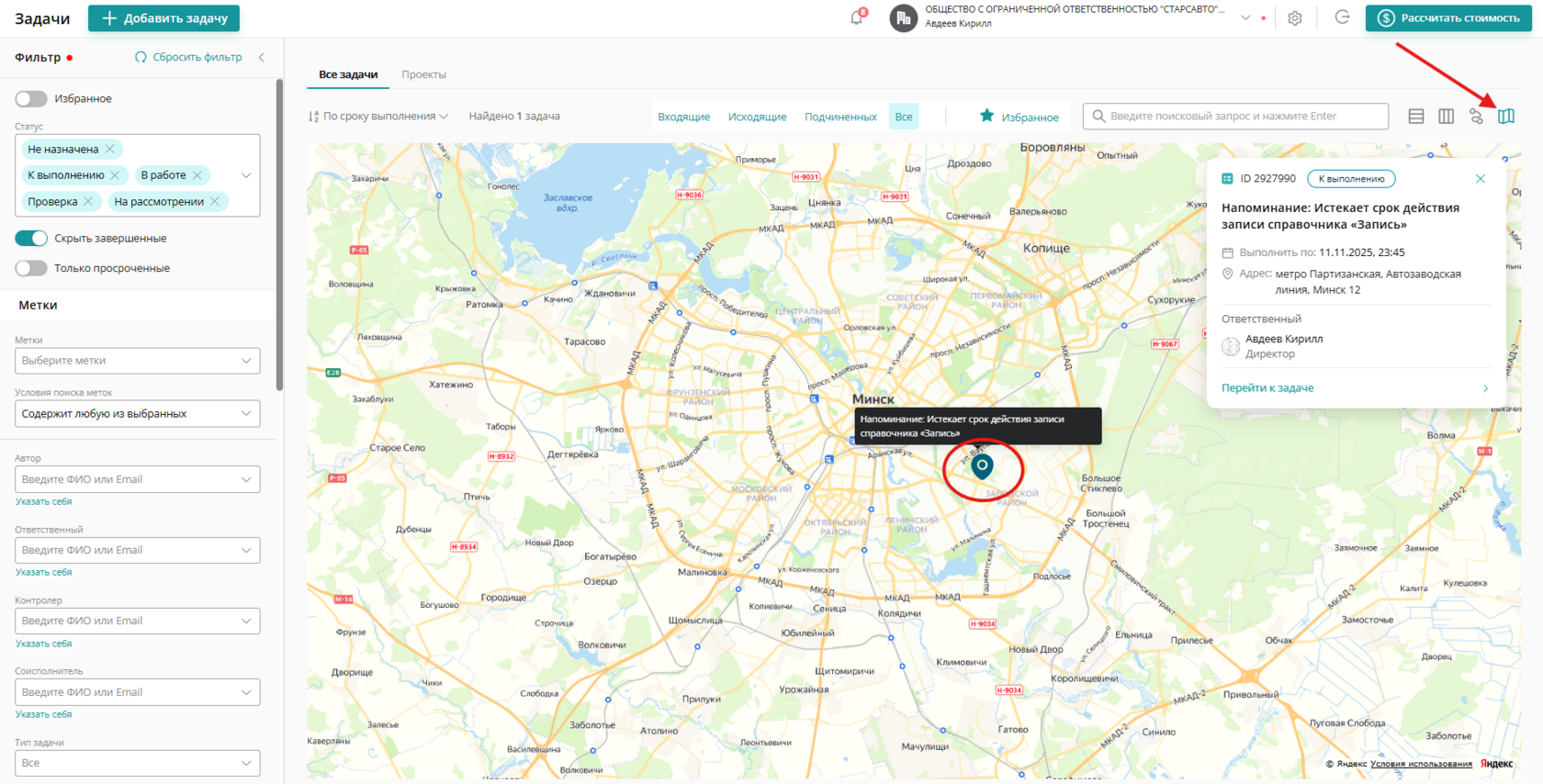Click Указать себя under Контролер

point(43,644)
